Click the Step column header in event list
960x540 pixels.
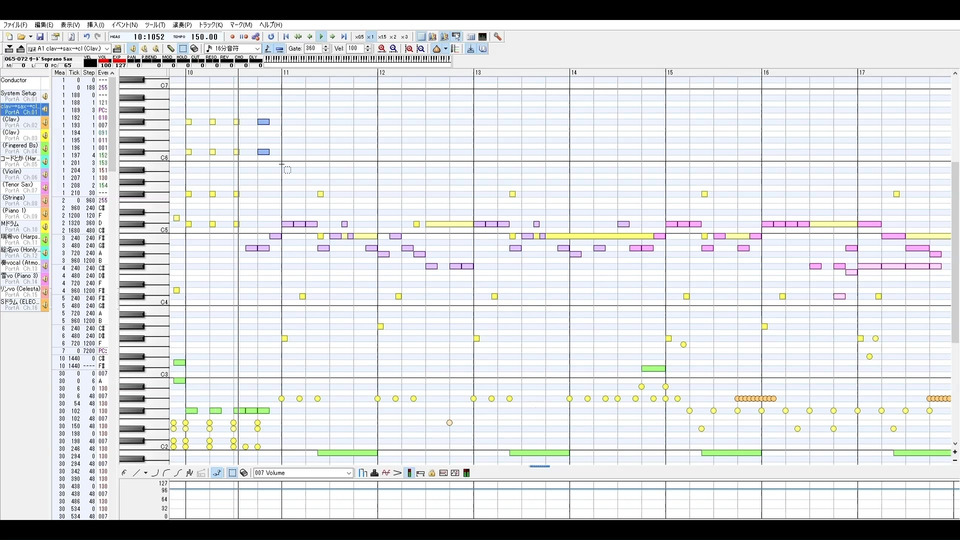pos(89,72)
